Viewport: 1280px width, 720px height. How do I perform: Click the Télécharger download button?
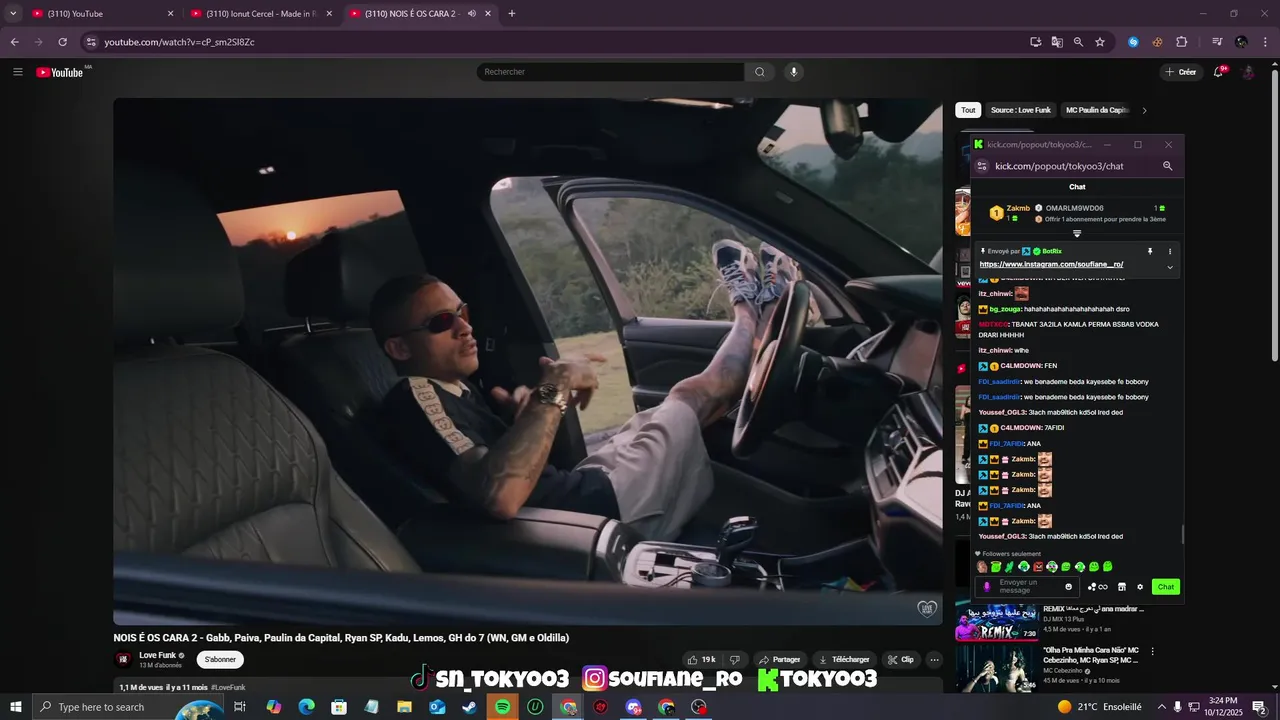(x=844, y=660)
